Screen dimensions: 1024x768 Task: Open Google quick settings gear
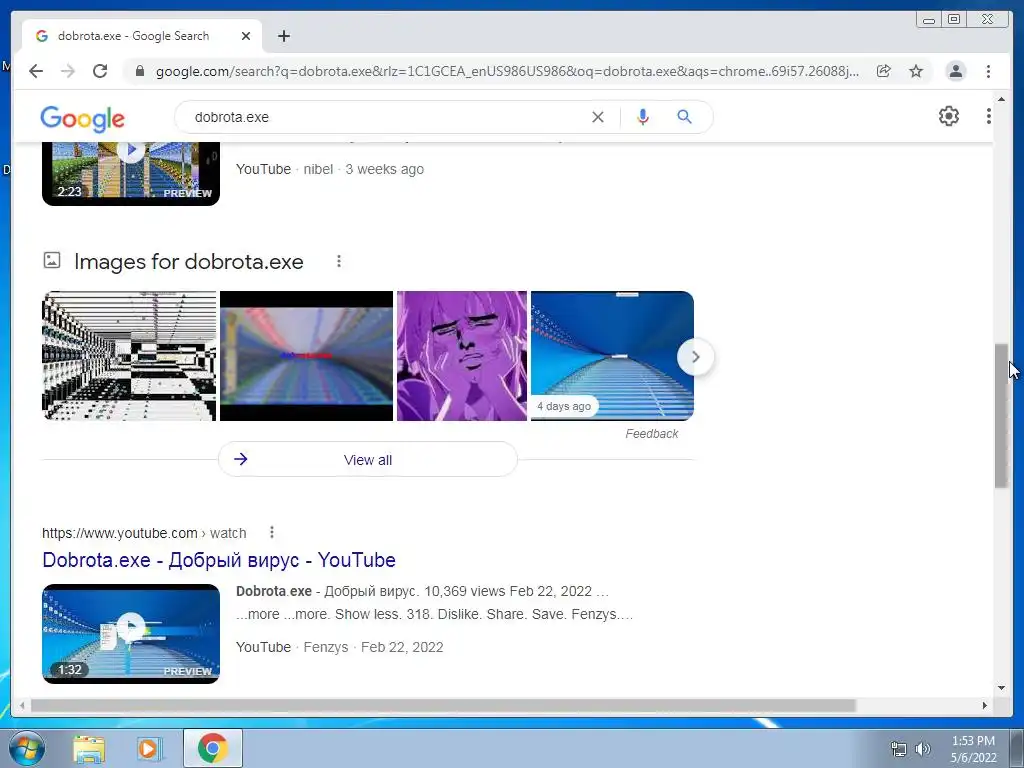tap(949, 116)
